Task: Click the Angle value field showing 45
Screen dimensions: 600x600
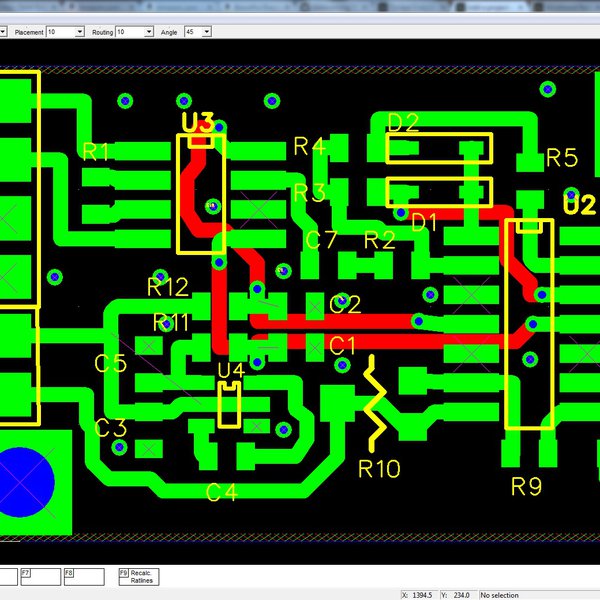Action: 193,32
